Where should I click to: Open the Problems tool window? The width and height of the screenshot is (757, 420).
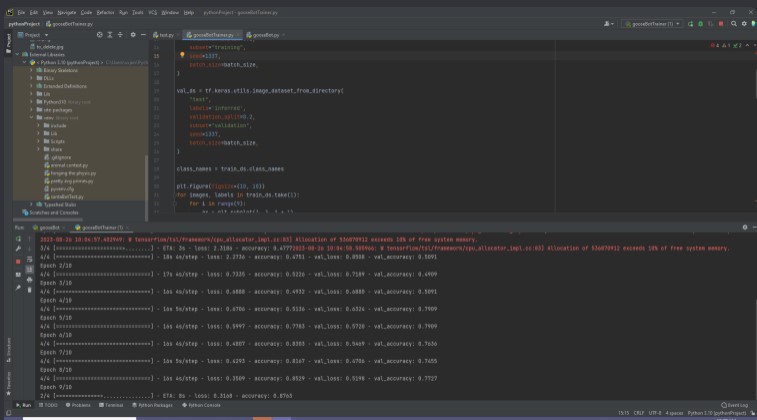pos(78,405)
